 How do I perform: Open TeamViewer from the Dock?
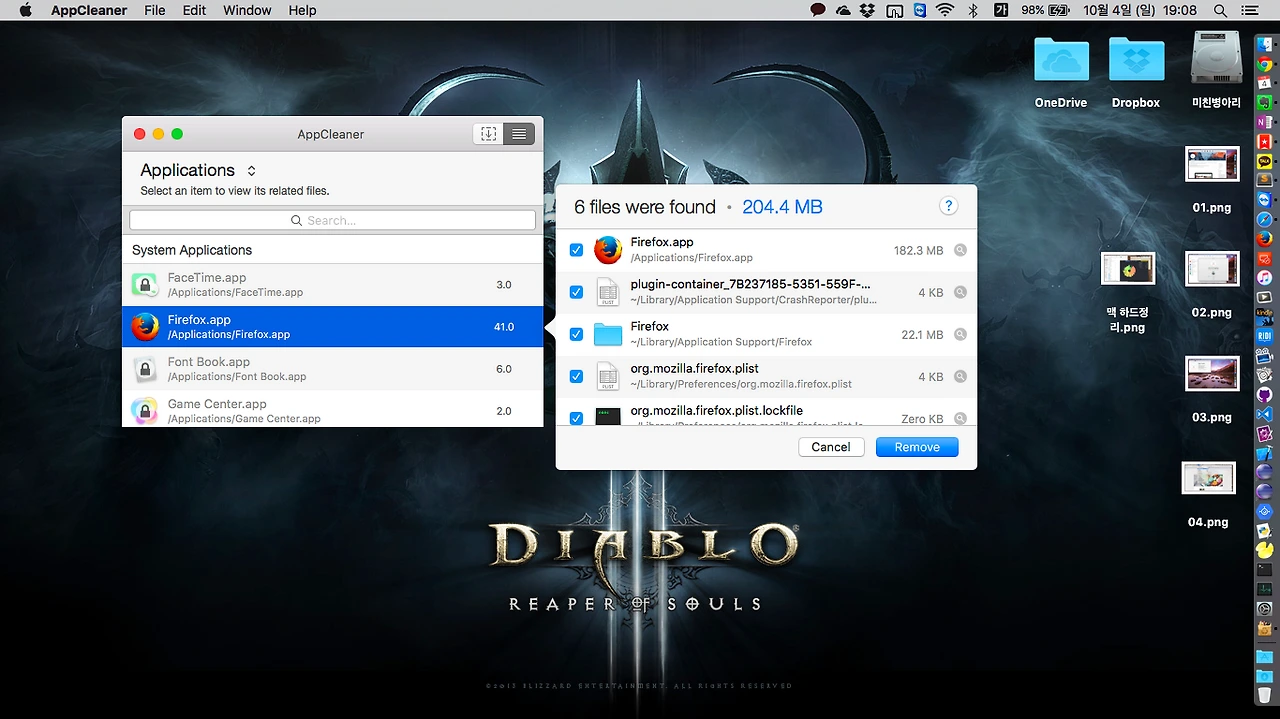[1264, 199]
